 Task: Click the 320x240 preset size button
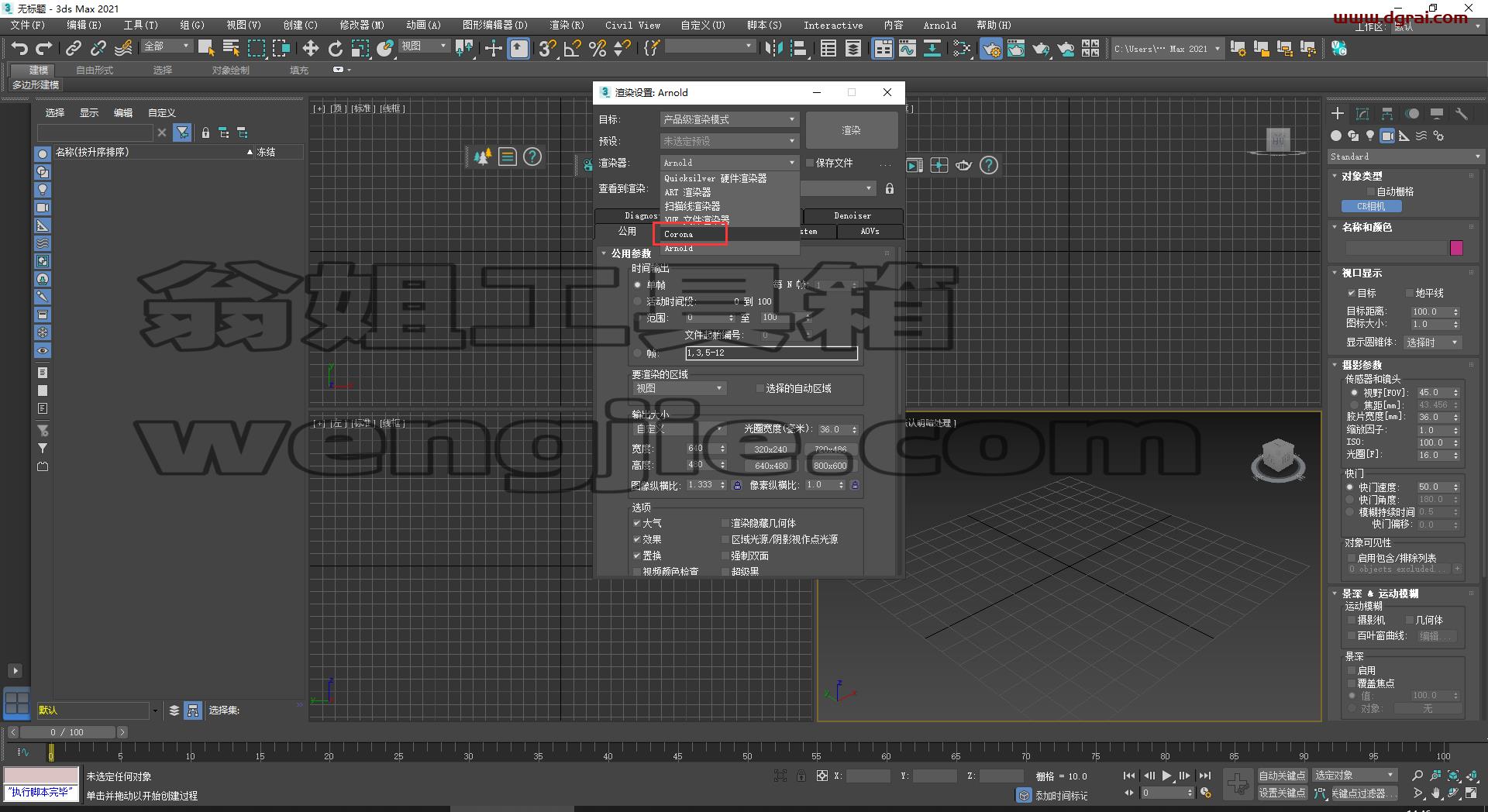pyautogui.click(x=770, y=449)
